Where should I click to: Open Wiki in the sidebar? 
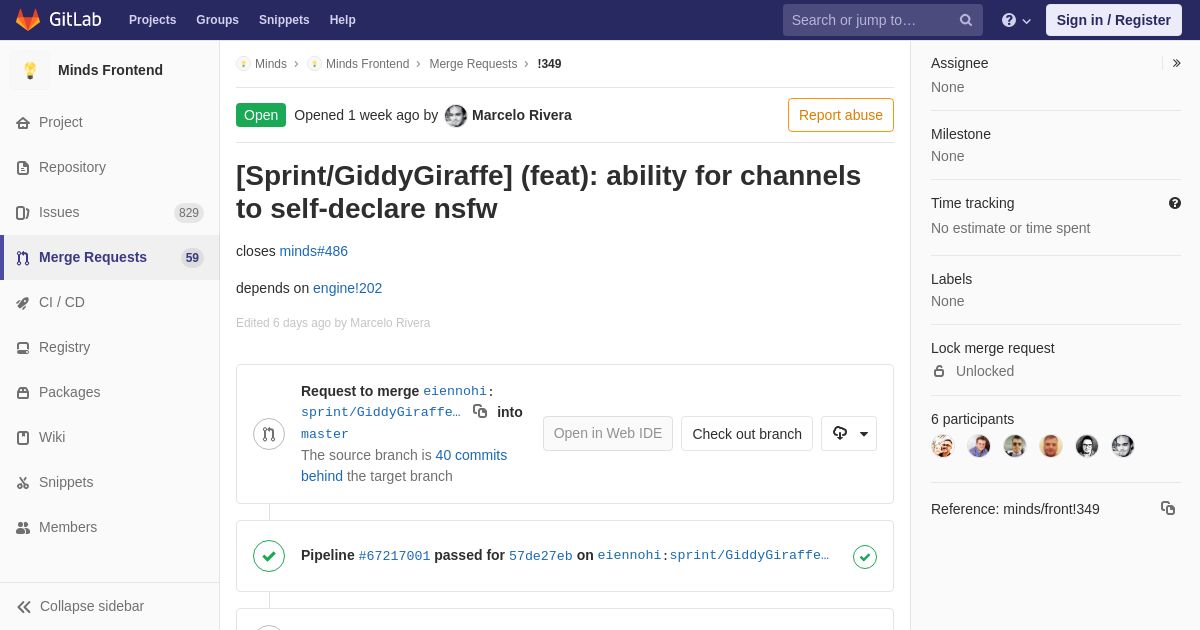(x=110, y=437)
